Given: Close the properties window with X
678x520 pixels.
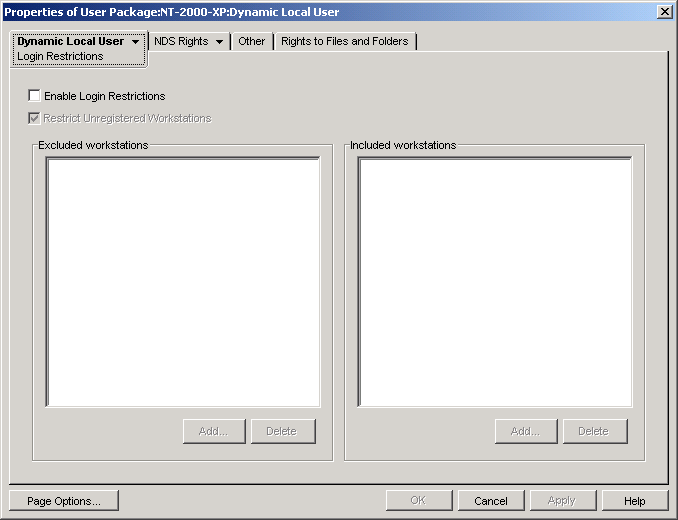Looking at the screenshot, I should pyautogui.click(x=665, y=12).
